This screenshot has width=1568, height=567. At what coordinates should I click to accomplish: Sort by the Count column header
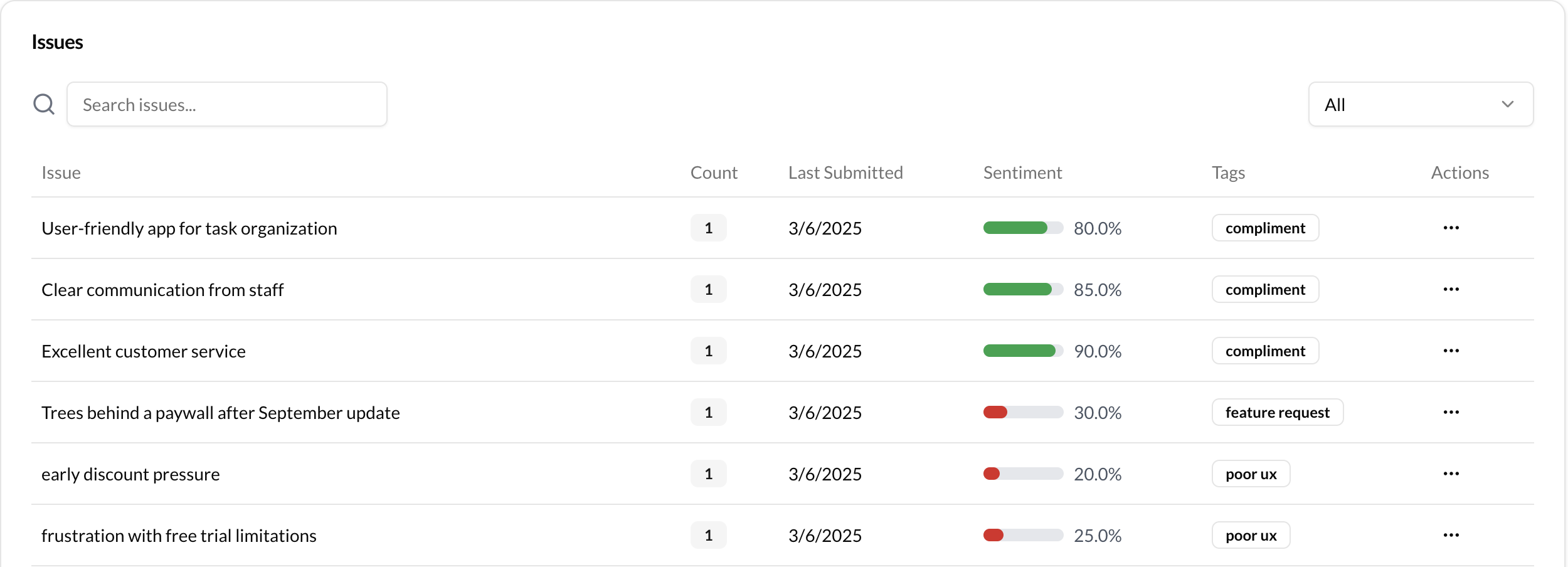click(x=714, y=172)
